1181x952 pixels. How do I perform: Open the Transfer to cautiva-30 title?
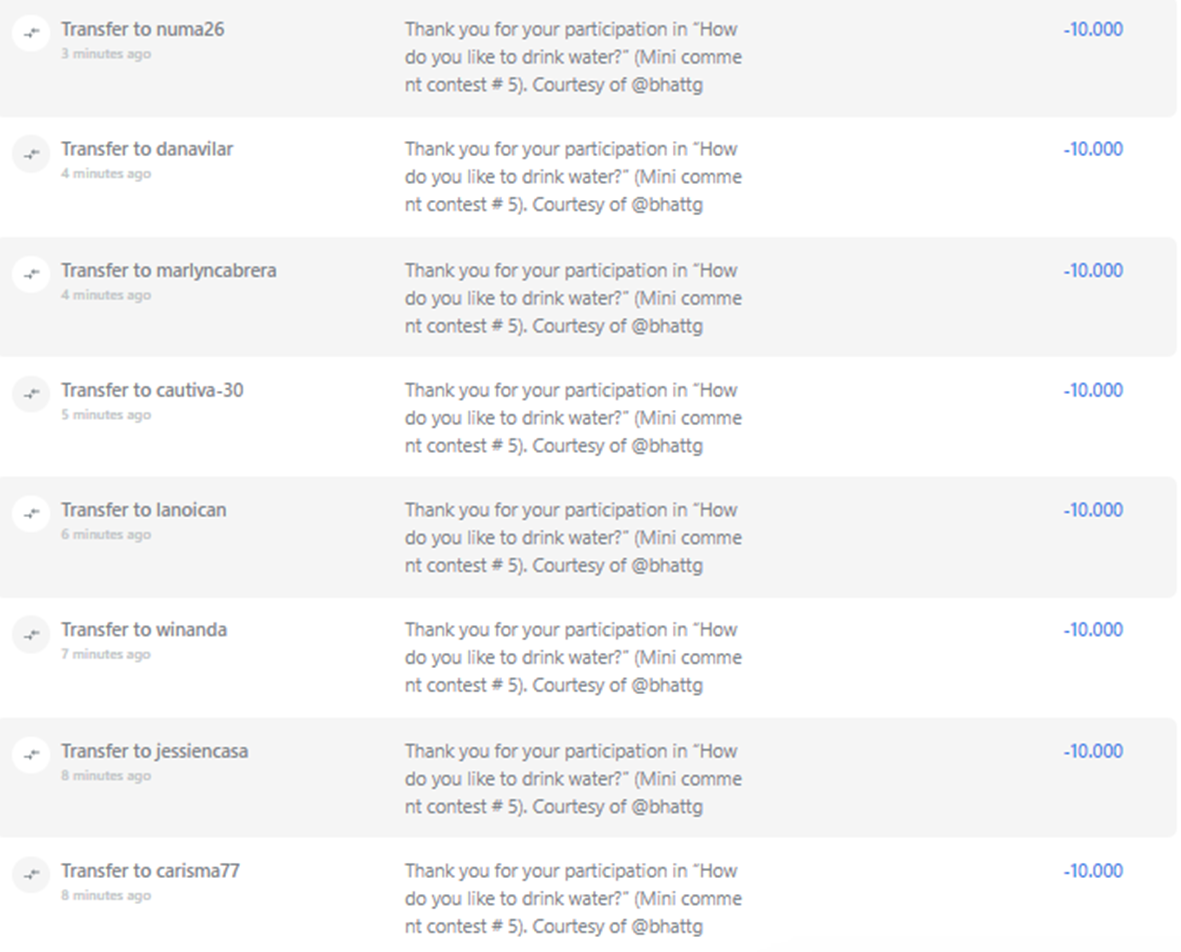coord(152,390)
